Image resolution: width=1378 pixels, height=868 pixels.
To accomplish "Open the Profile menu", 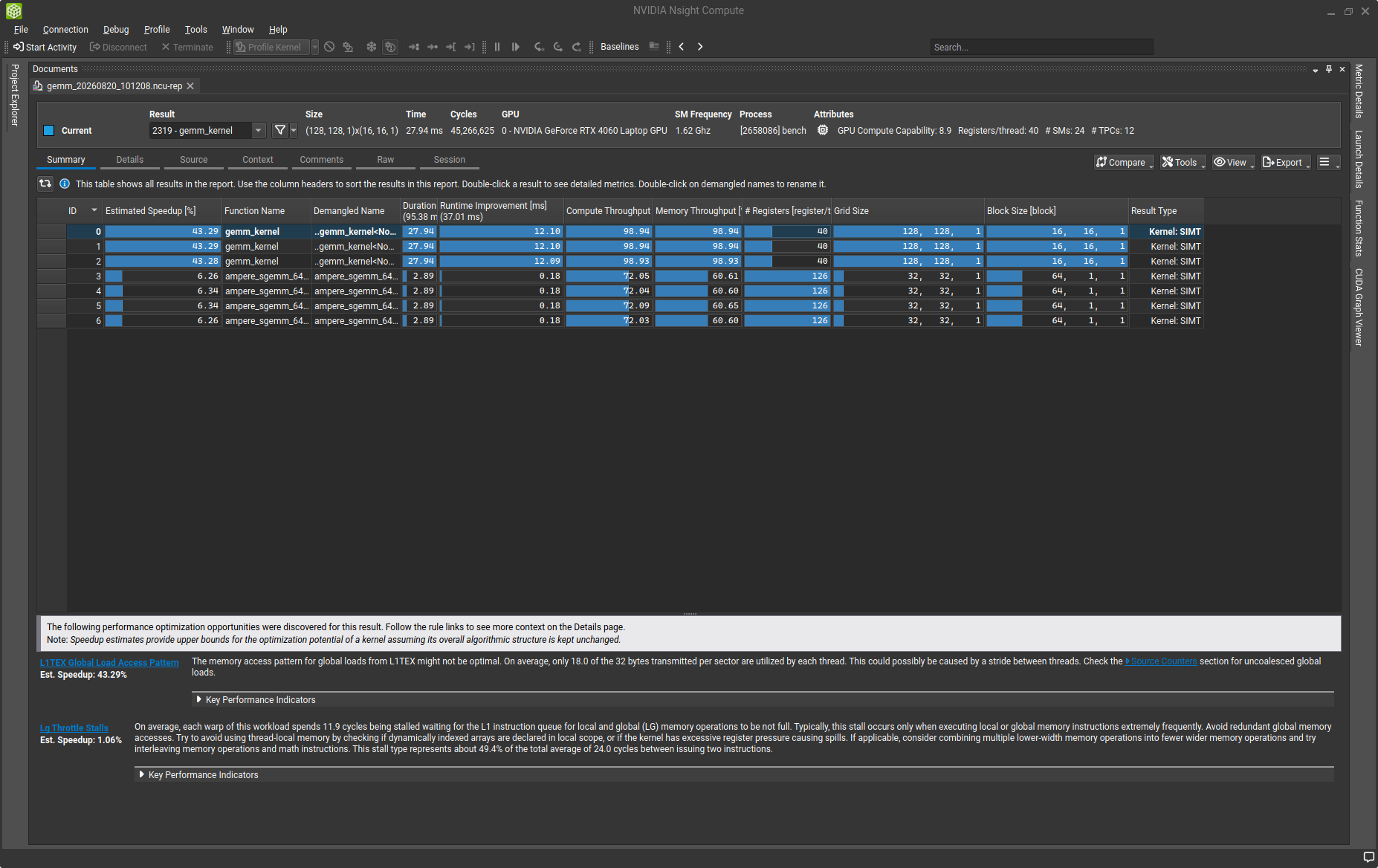I will (157, 30).
